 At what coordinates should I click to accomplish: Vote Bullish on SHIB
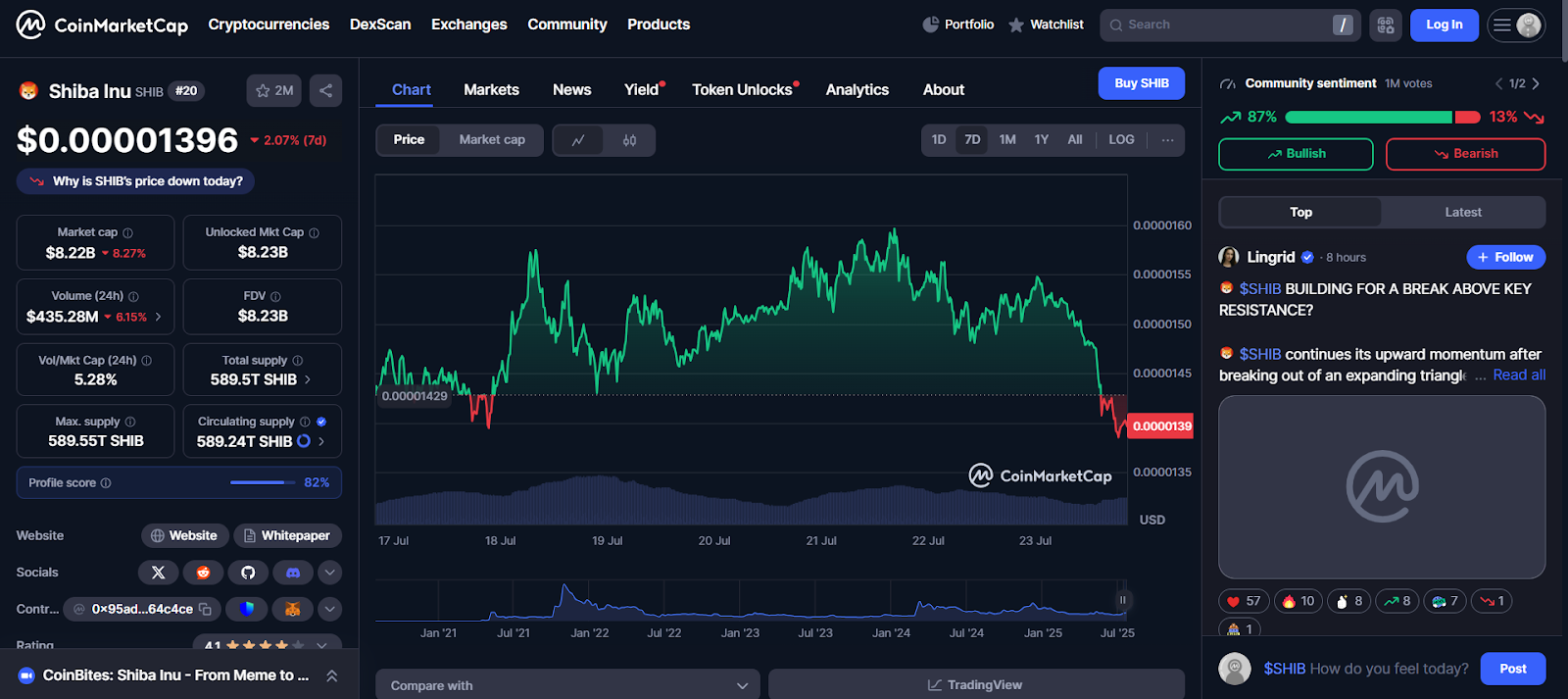[x=1296, y=154]
